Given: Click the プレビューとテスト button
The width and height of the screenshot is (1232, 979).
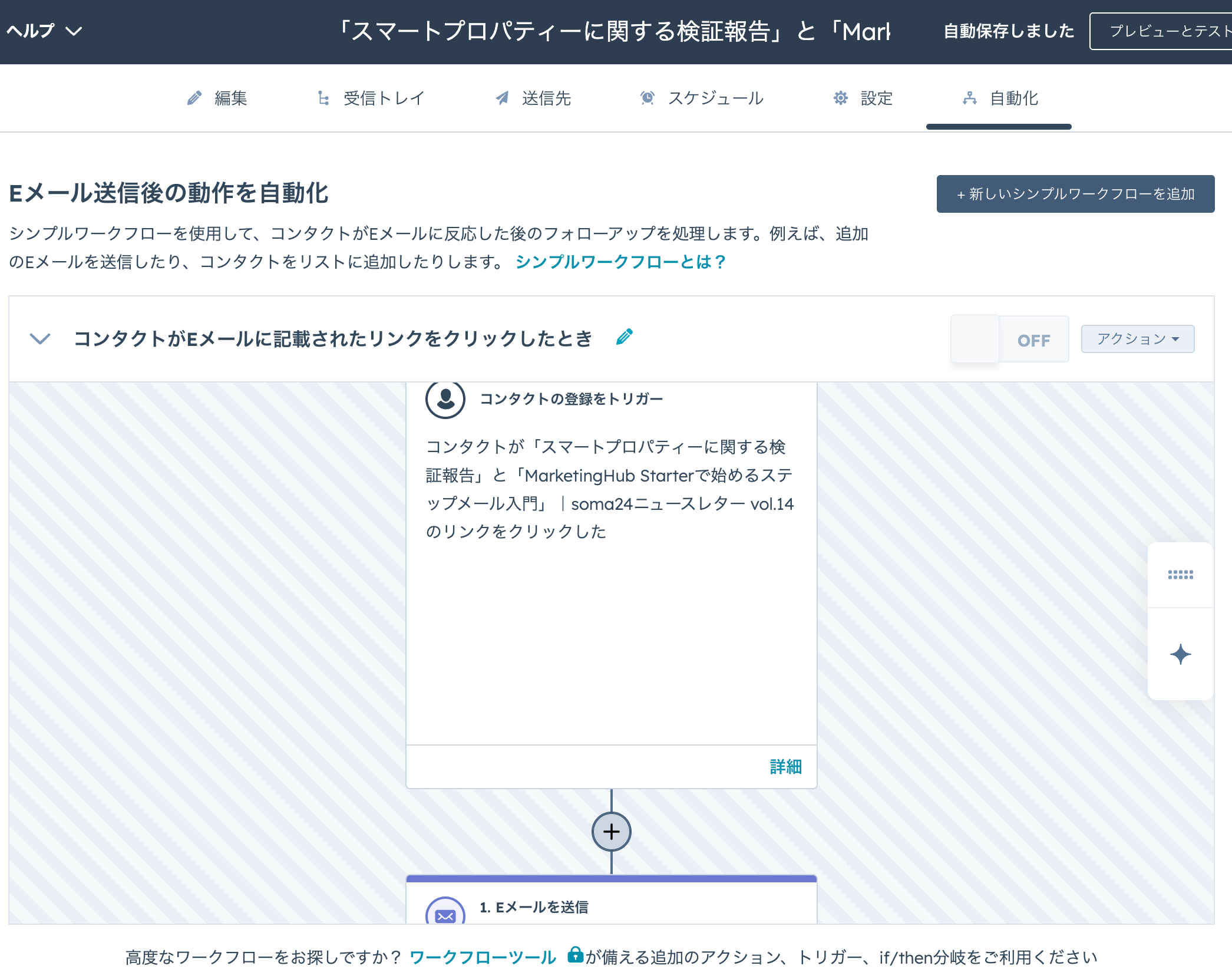Looking at the screenshot, I should (1161, 31).
